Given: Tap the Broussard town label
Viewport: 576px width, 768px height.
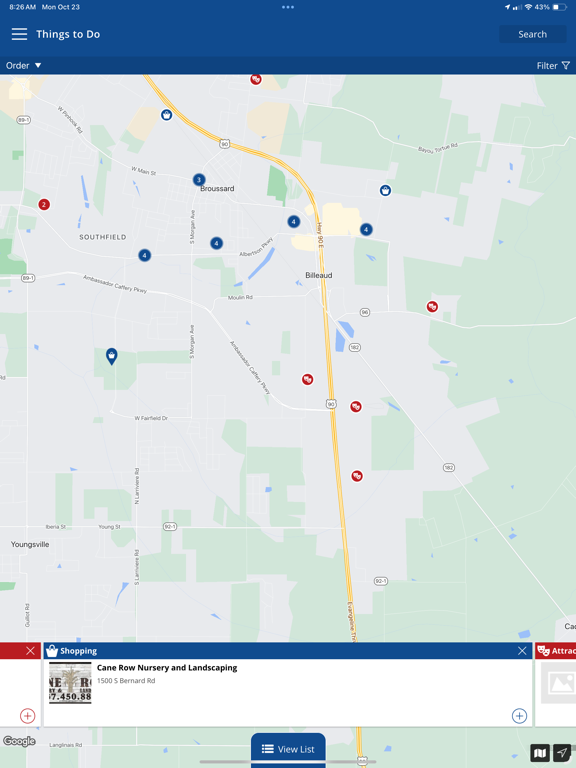Looking at the screenshot, I should click(x=217, y=189).
